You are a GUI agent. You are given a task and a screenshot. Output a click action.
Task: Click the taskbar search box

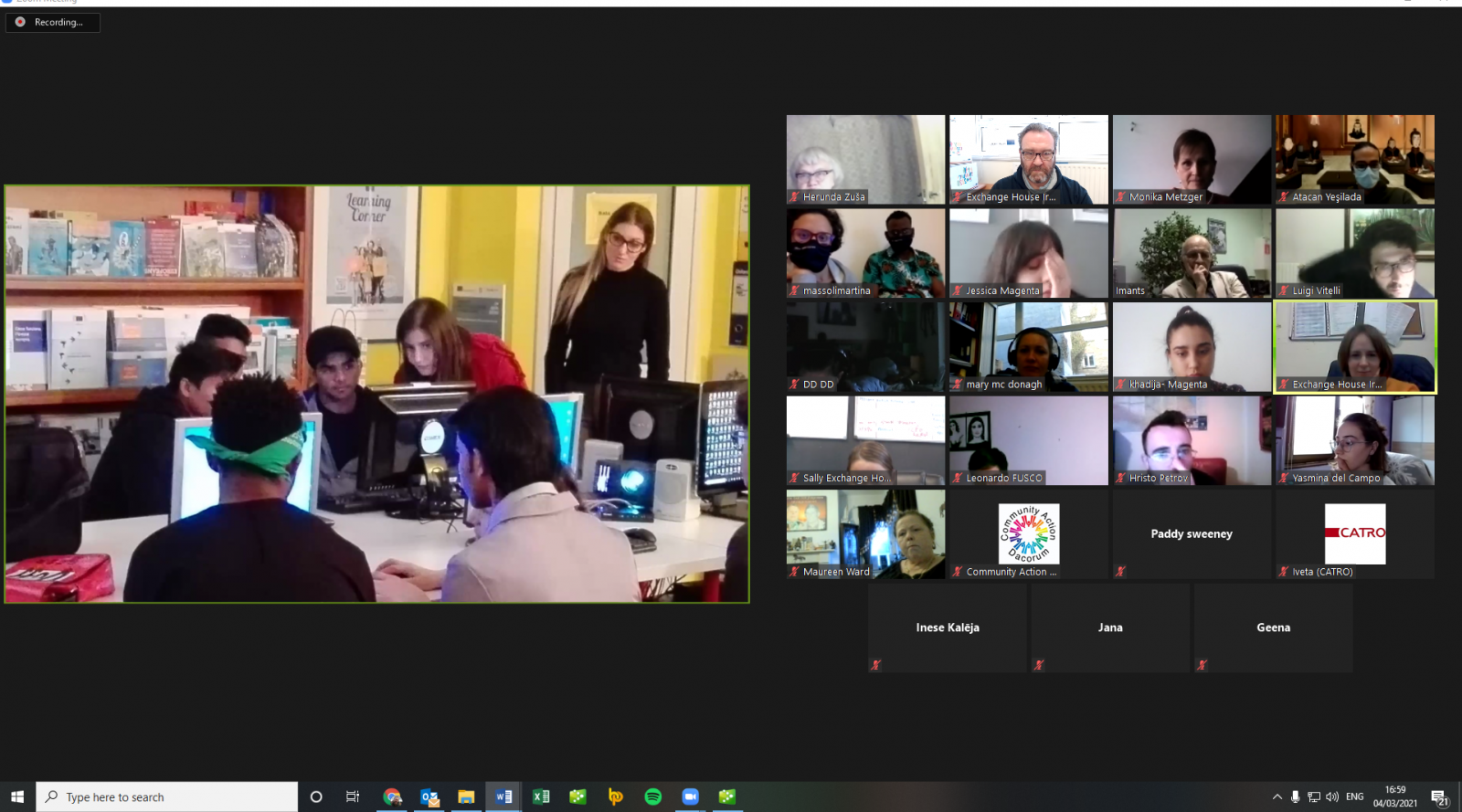(x=169, y=796)
